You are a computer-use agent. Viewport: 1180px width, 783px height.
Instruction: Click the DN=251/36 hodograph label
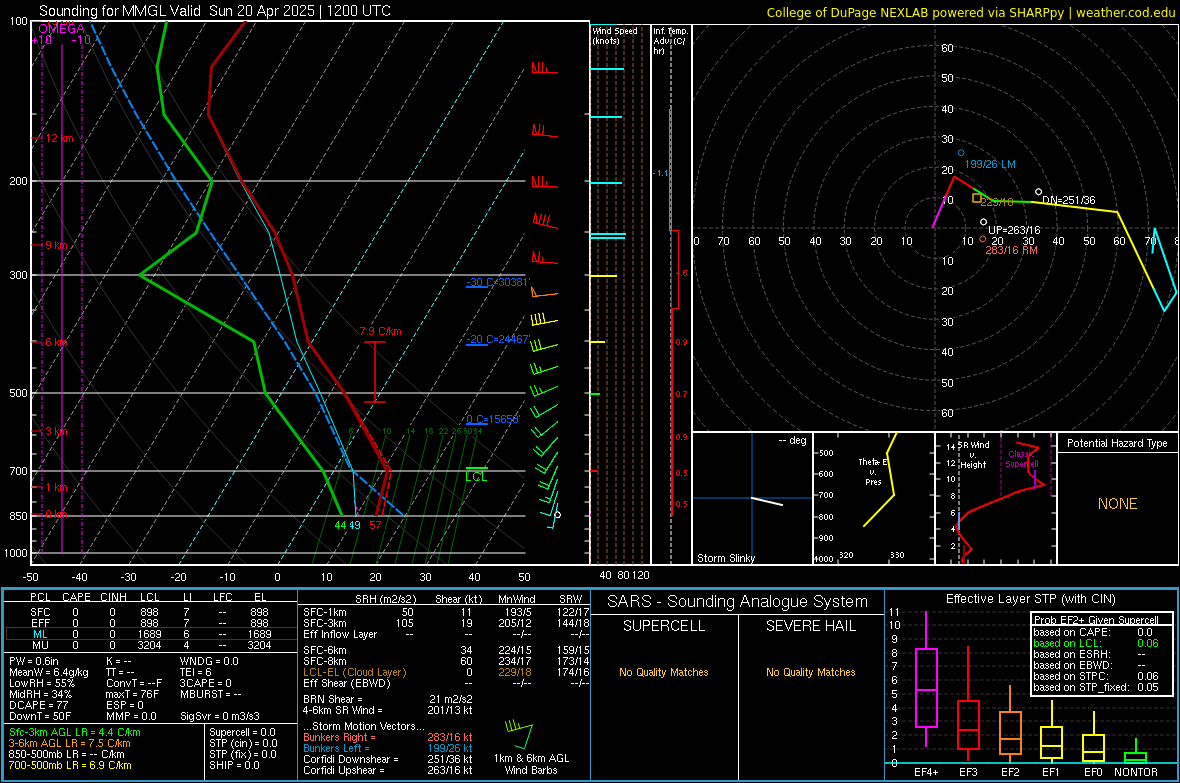1069,200
